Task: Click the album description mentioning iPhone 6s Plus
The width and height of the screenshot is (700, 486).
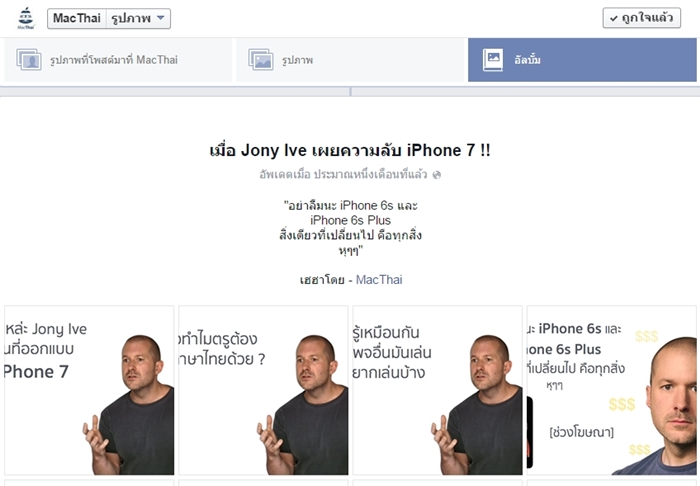Action: [x=350, y=228]
